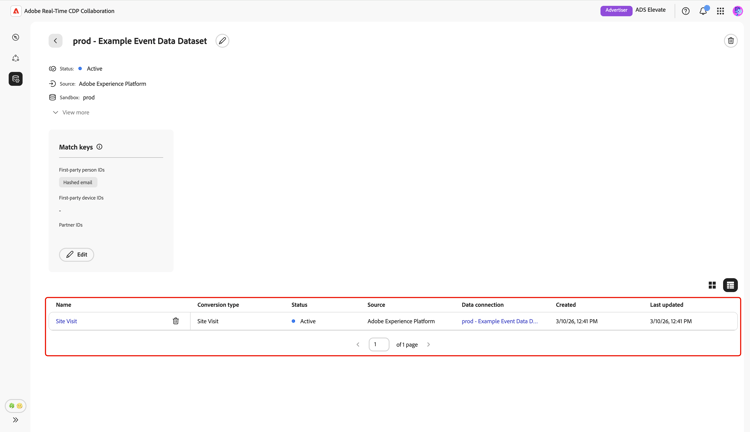Switch to table list view
750x432 pixels.
pyautogui.click(x=730, y=285)
